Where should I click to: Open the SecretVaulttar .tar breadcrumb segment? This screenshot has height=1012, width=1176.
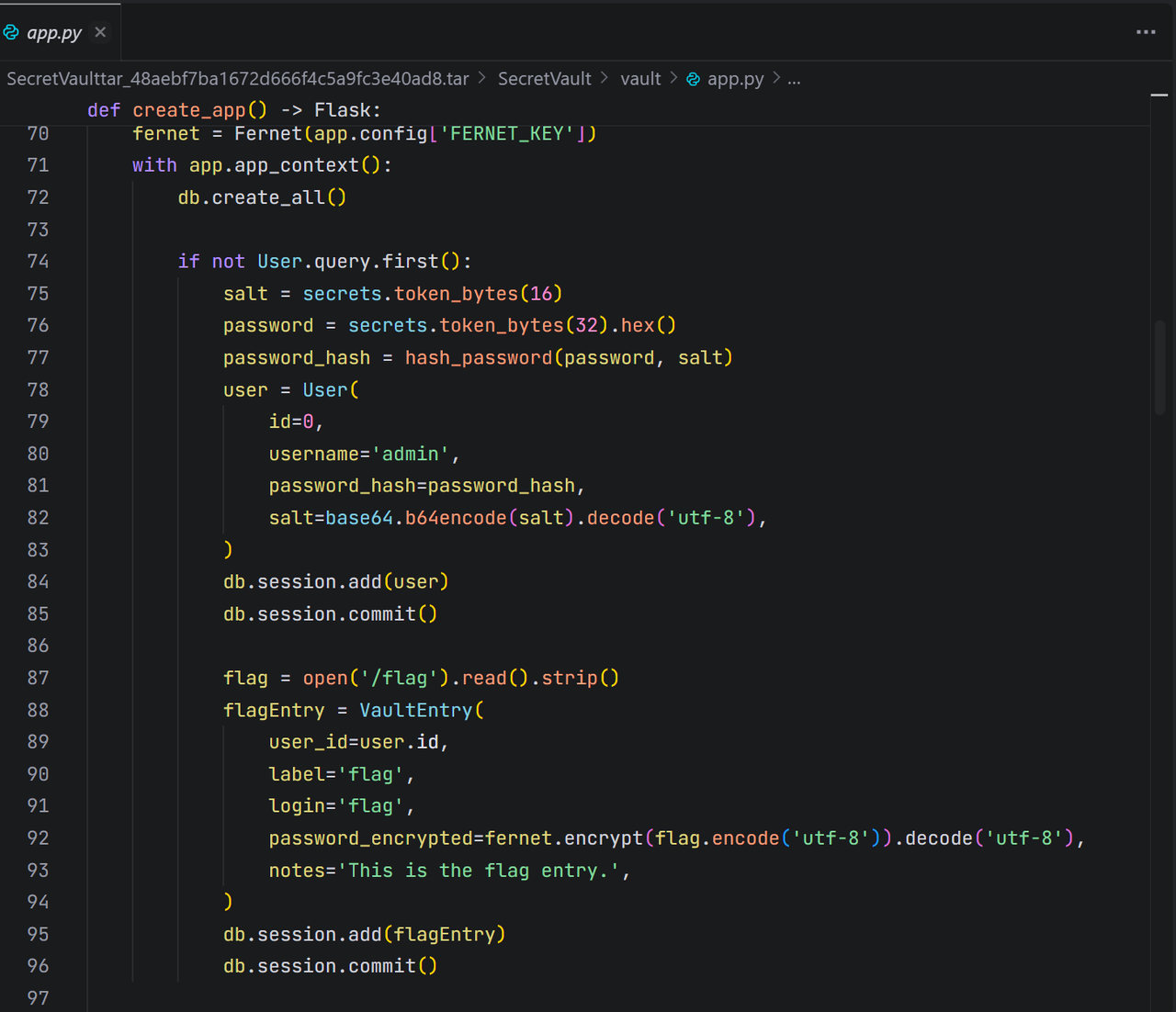coord(238,79)
